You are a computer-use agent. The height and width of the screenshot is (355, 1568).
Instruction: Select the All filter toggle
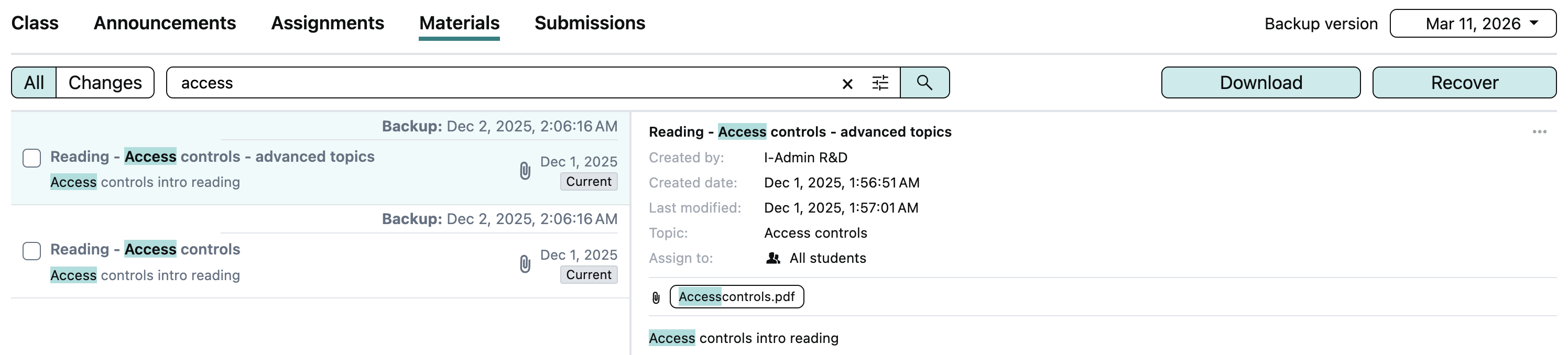point(34,83)
